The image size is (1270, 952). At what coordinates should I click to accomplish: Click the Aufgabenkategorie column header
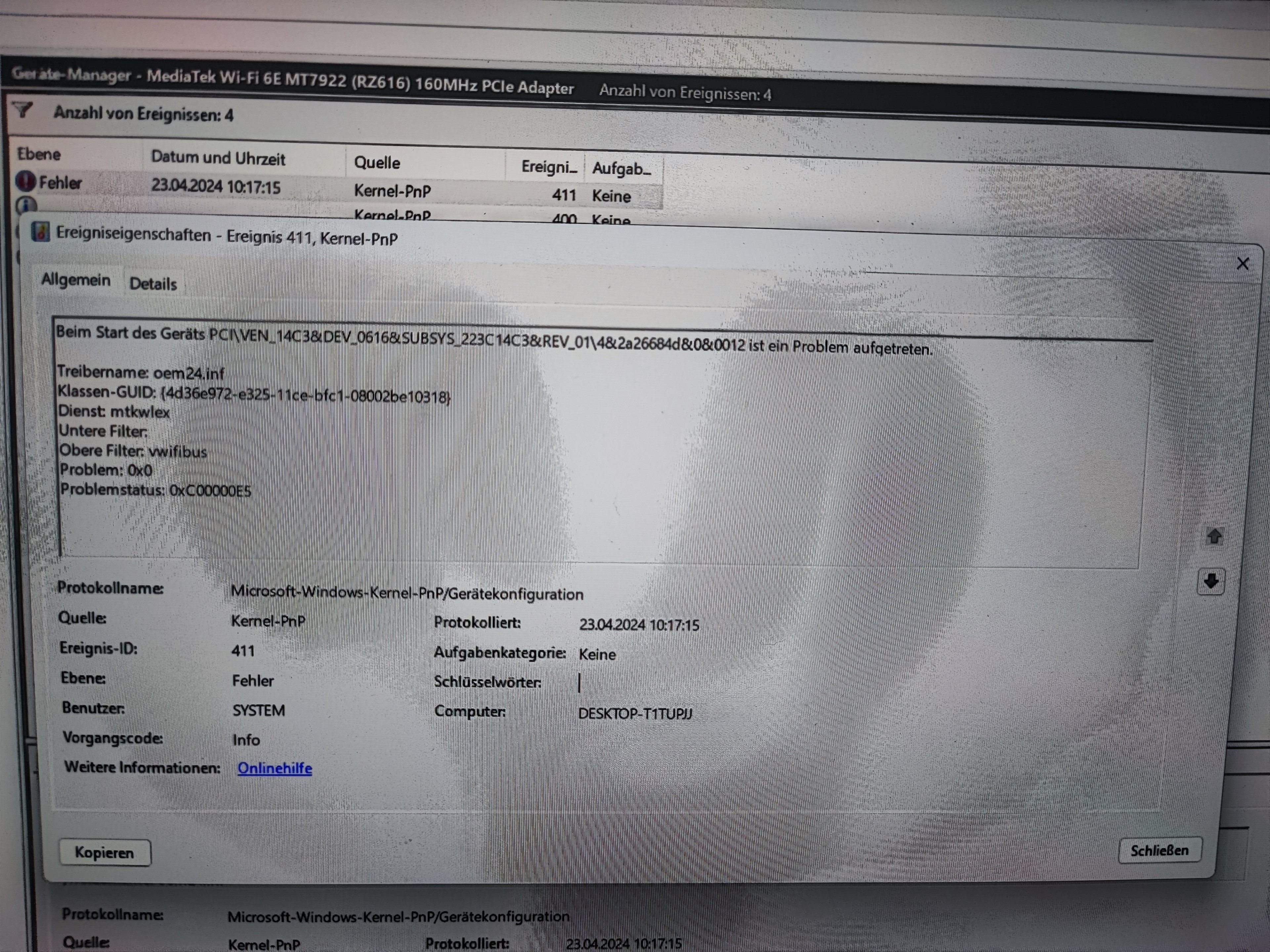621,169
